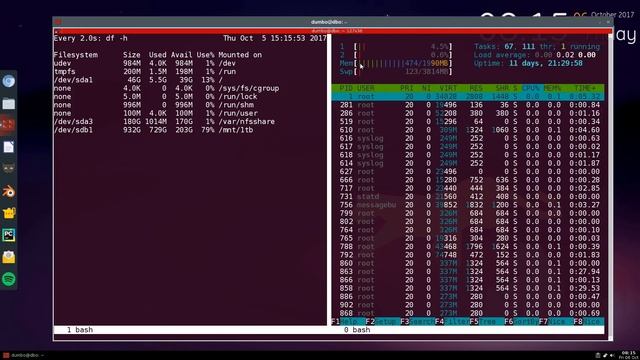Select statd process row PID 731
This screenshot has height=360, width=640.
[x=468, y=197]
